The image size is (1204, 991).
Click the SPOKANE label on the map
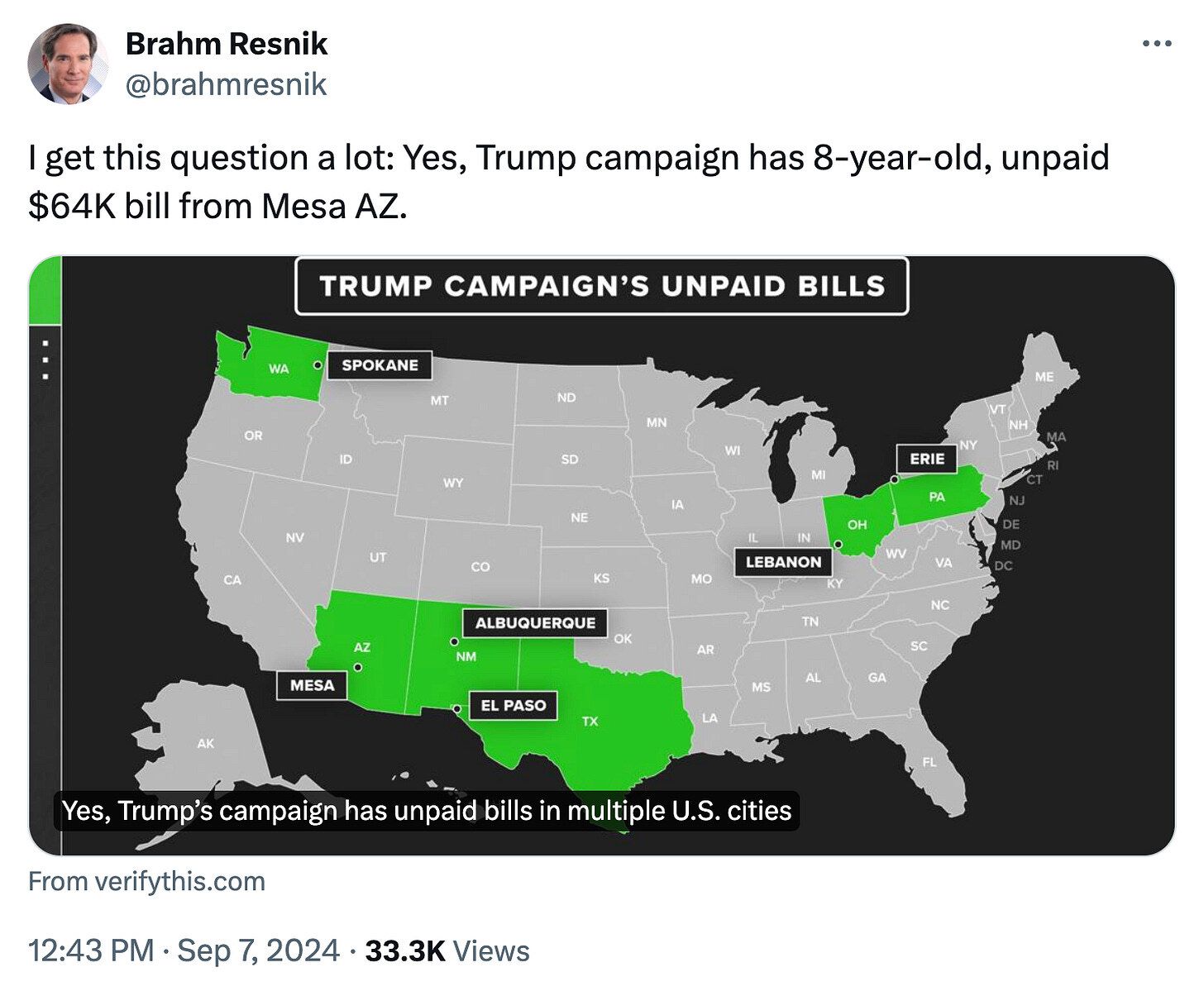pyautogui.click(x=380, y=365)
